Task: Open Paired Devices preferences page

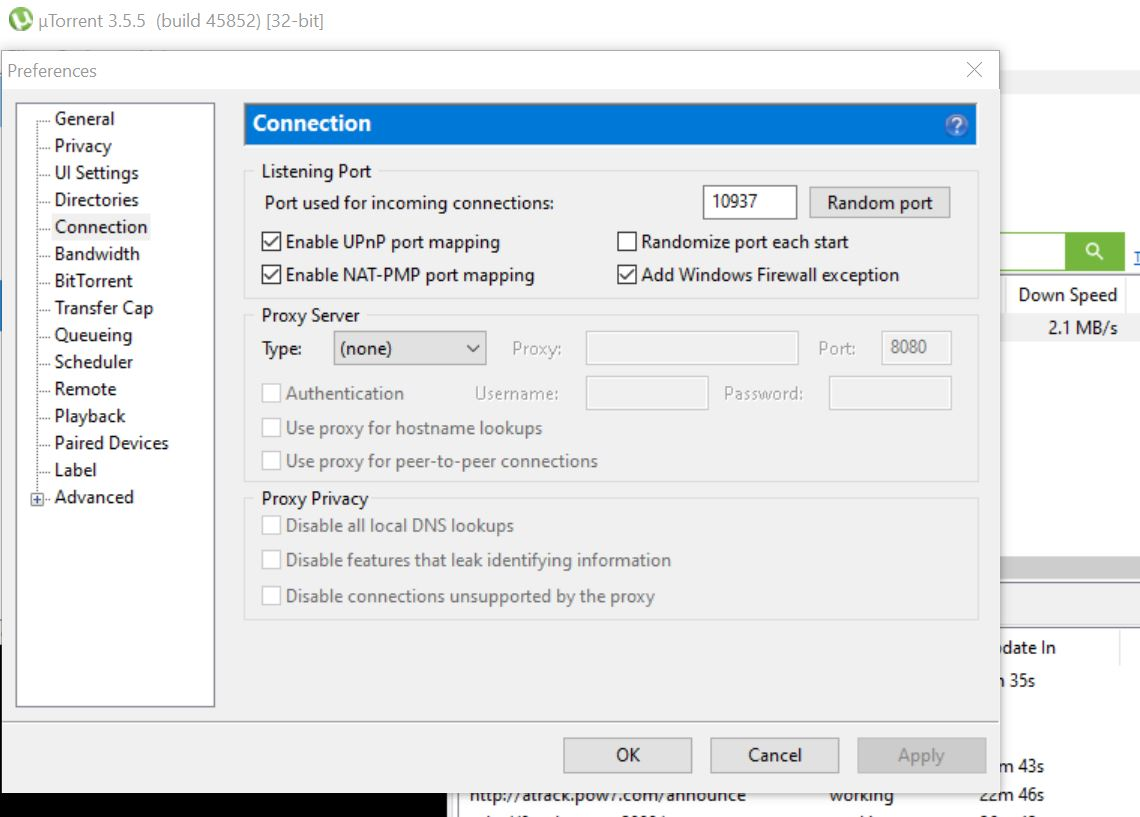Action: click(x=111, y=443)
